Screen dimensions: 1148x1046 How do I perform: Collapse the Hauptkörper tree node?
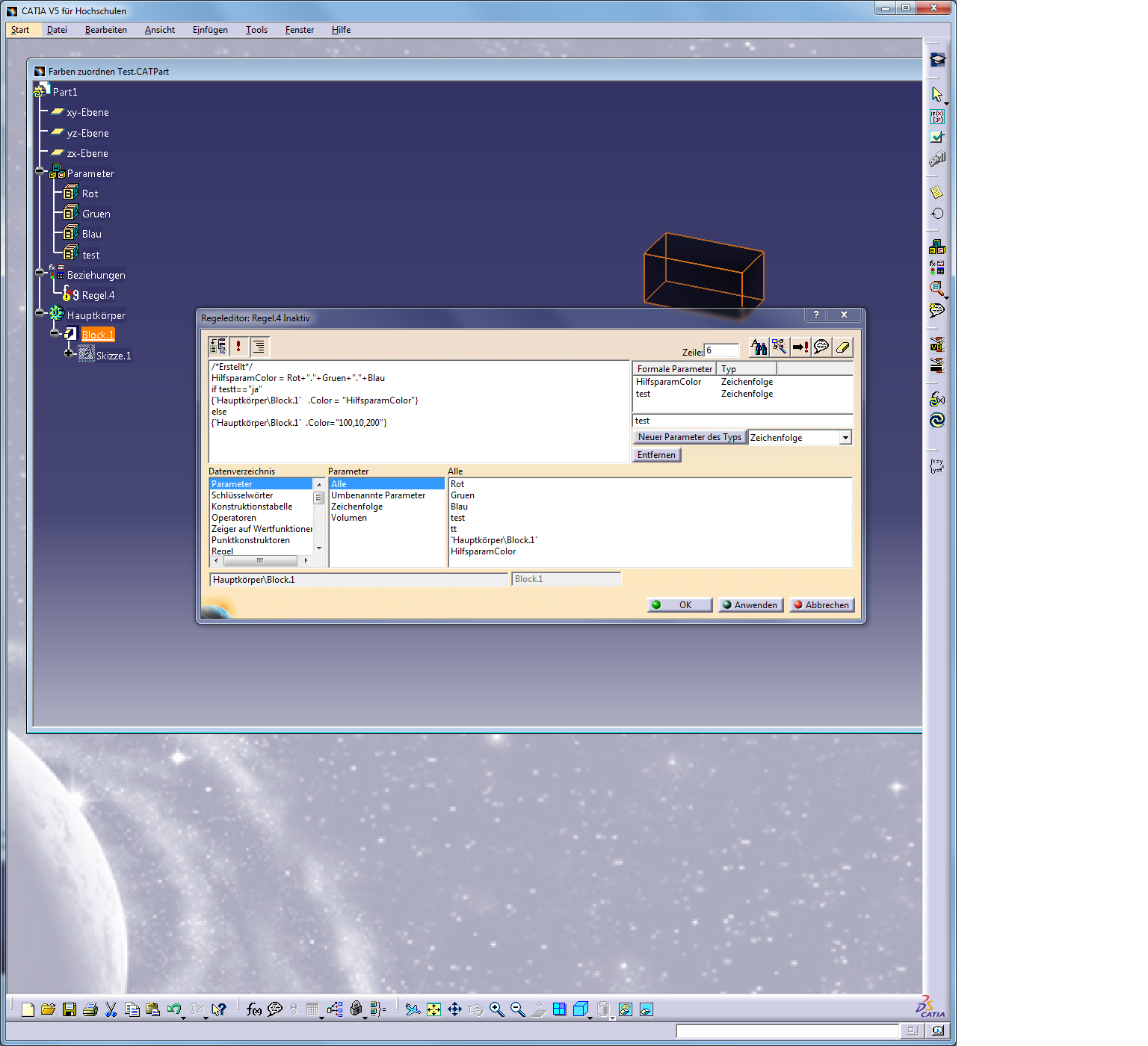(40, 313)
